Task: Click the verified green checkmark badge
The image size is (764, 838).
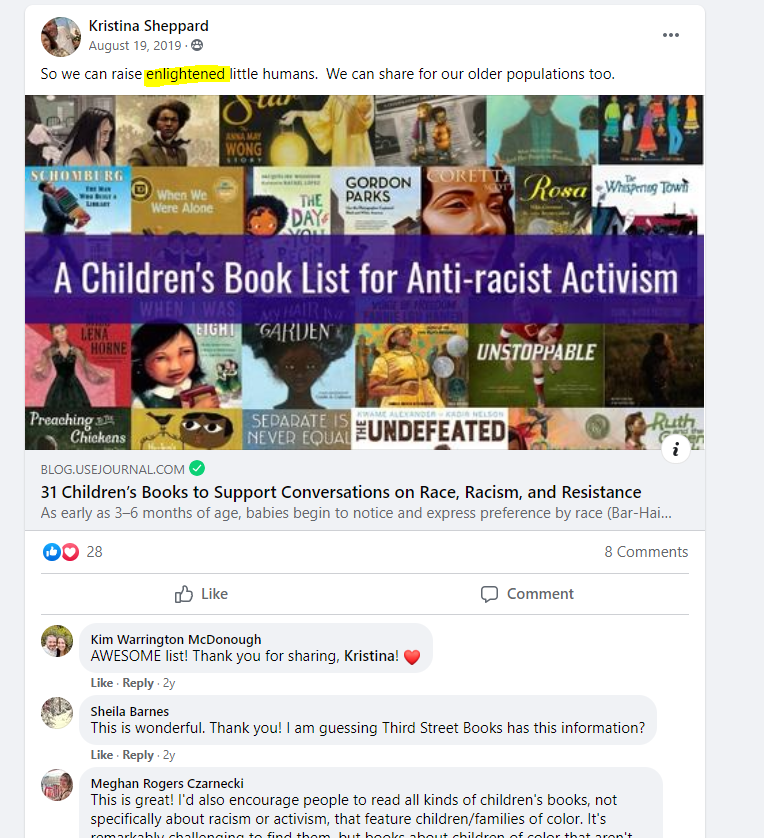Action: pos(197,469)
